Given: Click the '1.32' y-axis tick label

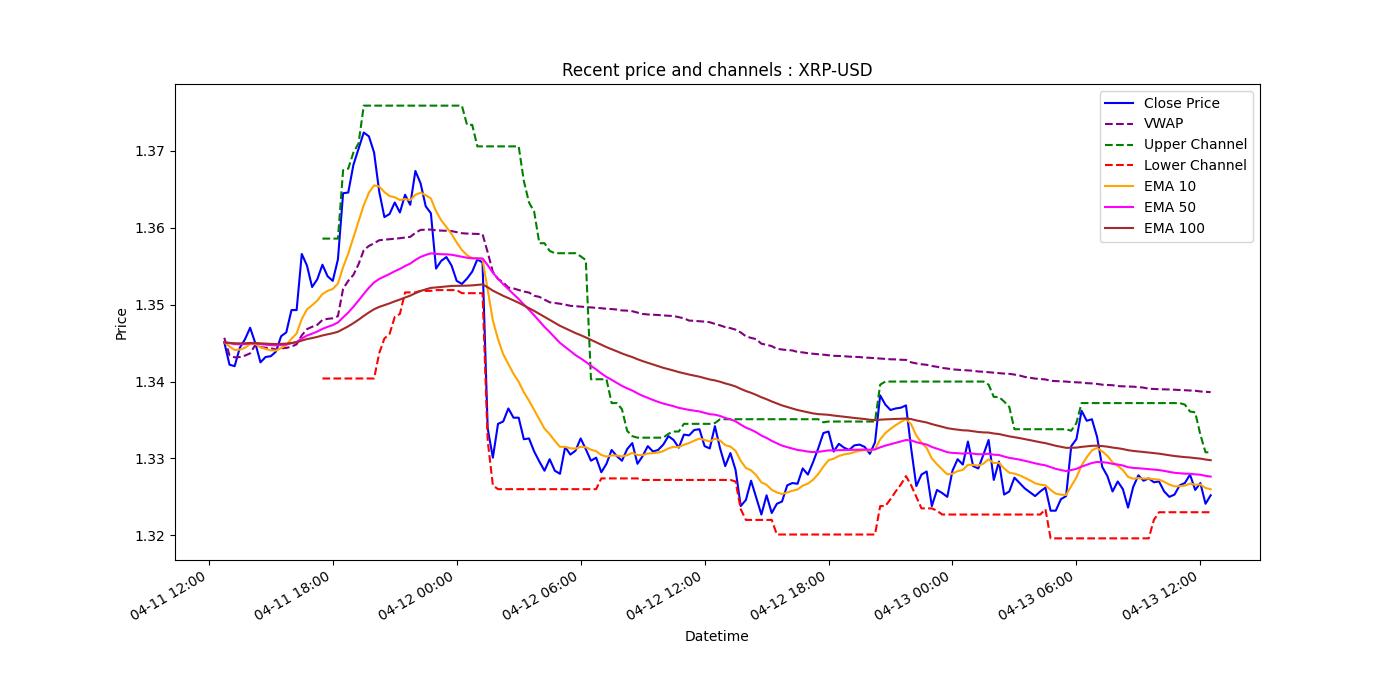Looking at the screenshot, I should click(148, 536).
